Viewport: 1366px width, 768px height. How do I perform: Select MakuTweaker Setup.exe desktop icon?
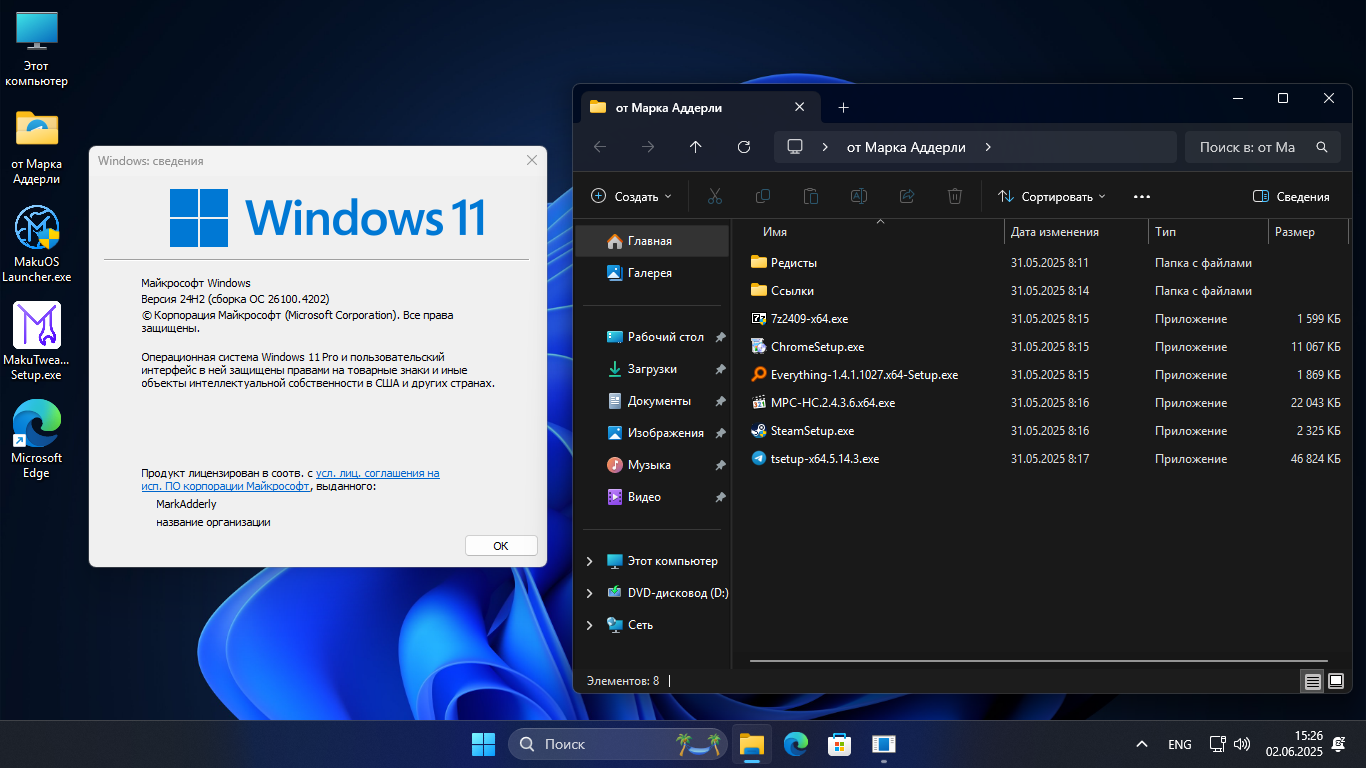pyautogui.click(x=37, y=342)
